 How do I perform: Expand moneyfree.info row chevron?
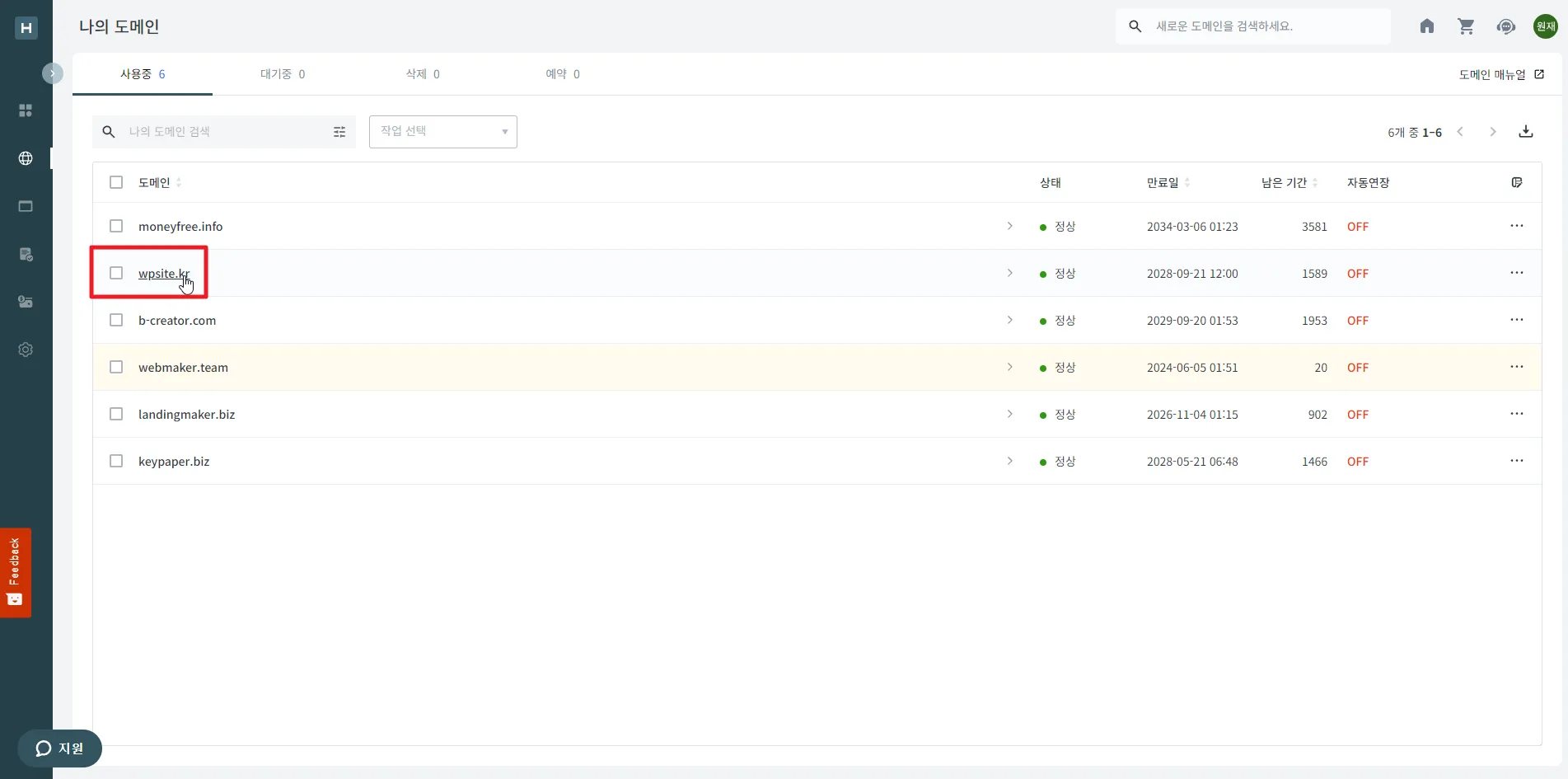point(1009,226)
